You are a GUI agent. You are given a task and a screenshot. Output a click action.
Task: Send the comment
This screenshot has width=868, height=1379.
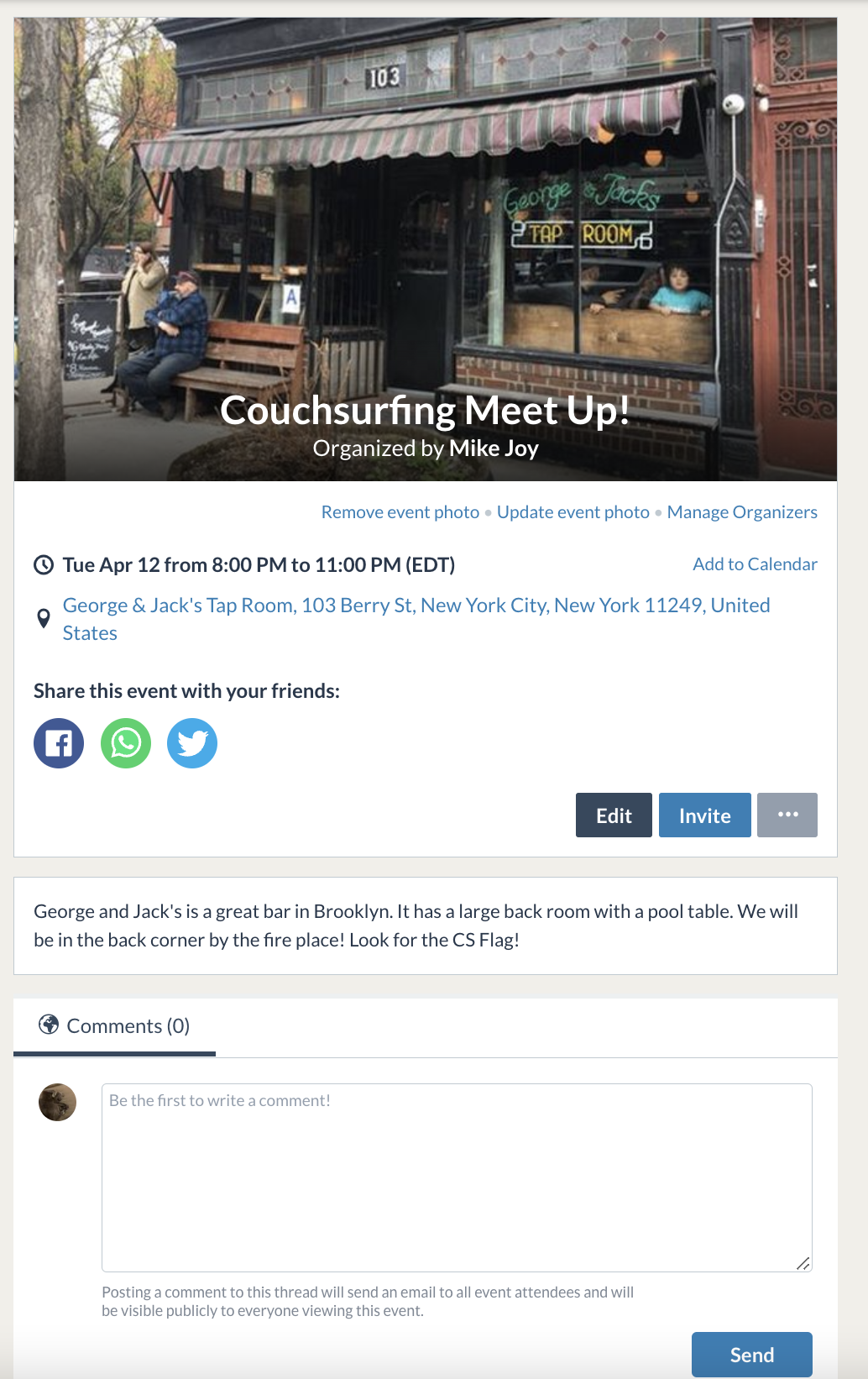click(x=752, y=1355)
